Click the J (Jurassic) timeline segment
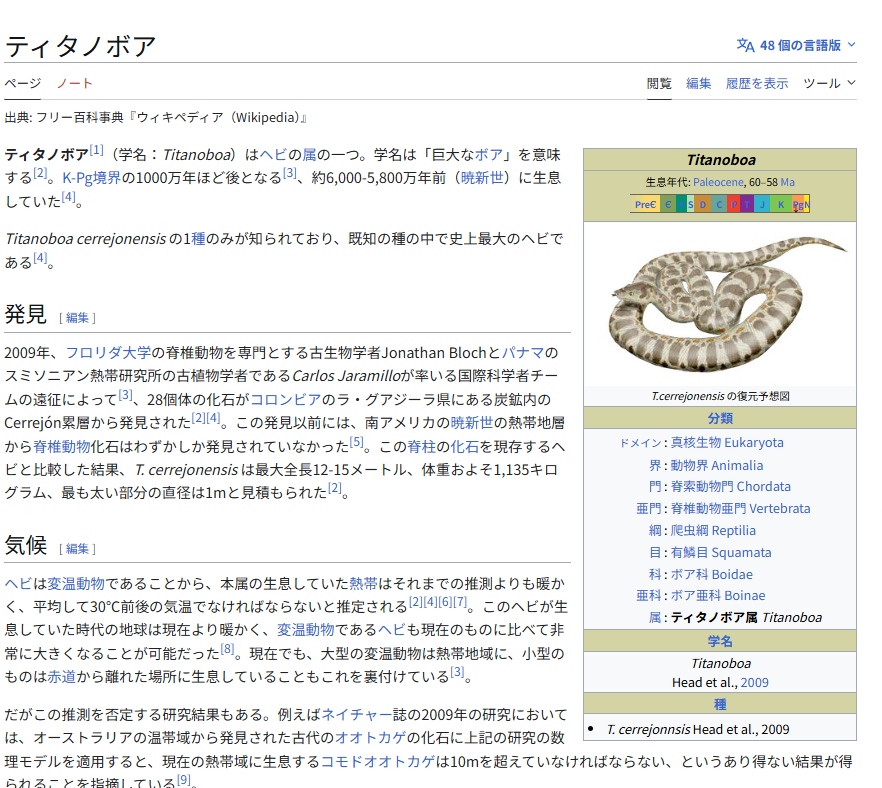Image resolution: width=882 pixels, height=788 pixels. click(x=764, y=205)
